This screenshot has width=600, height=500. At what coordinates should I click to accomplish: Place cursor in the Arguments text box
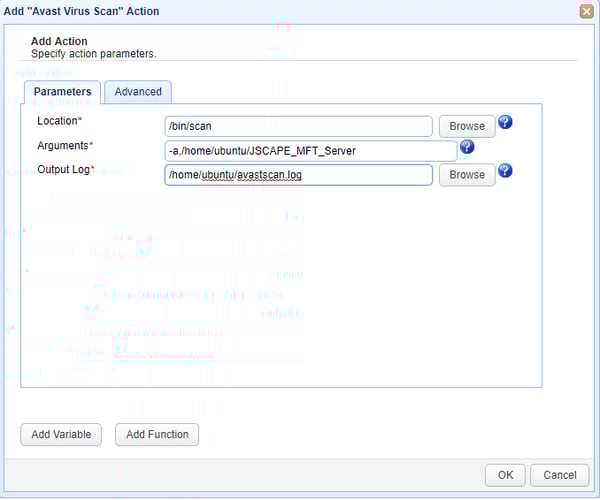[311, 151]
